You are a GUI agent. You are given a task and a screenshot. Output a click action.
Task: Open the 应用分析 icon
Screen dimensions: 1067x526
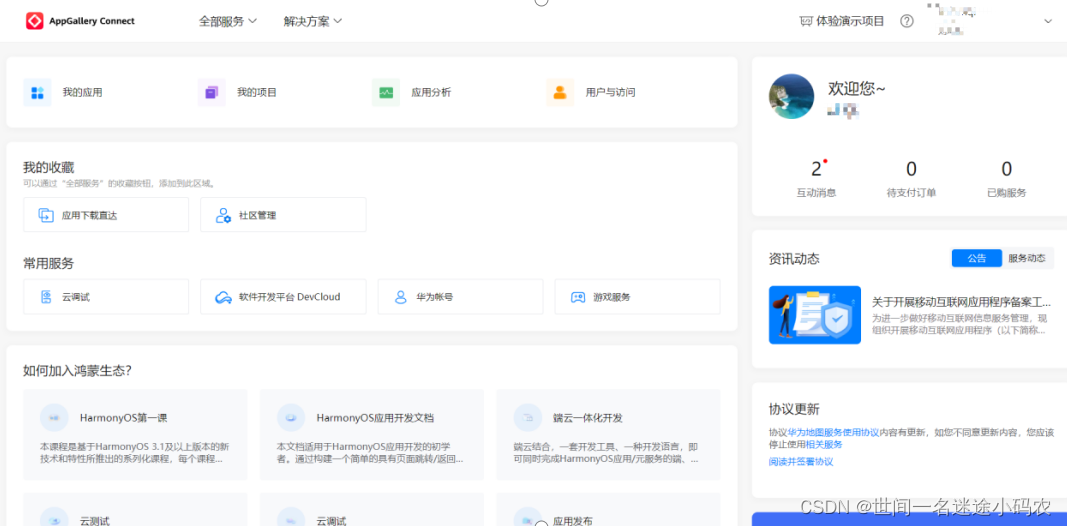386,93
